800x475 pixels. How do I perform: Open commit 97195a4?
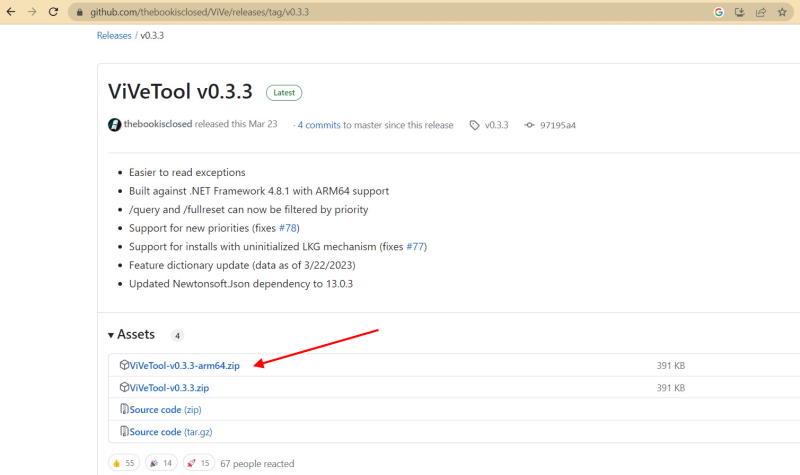point(557,125)
